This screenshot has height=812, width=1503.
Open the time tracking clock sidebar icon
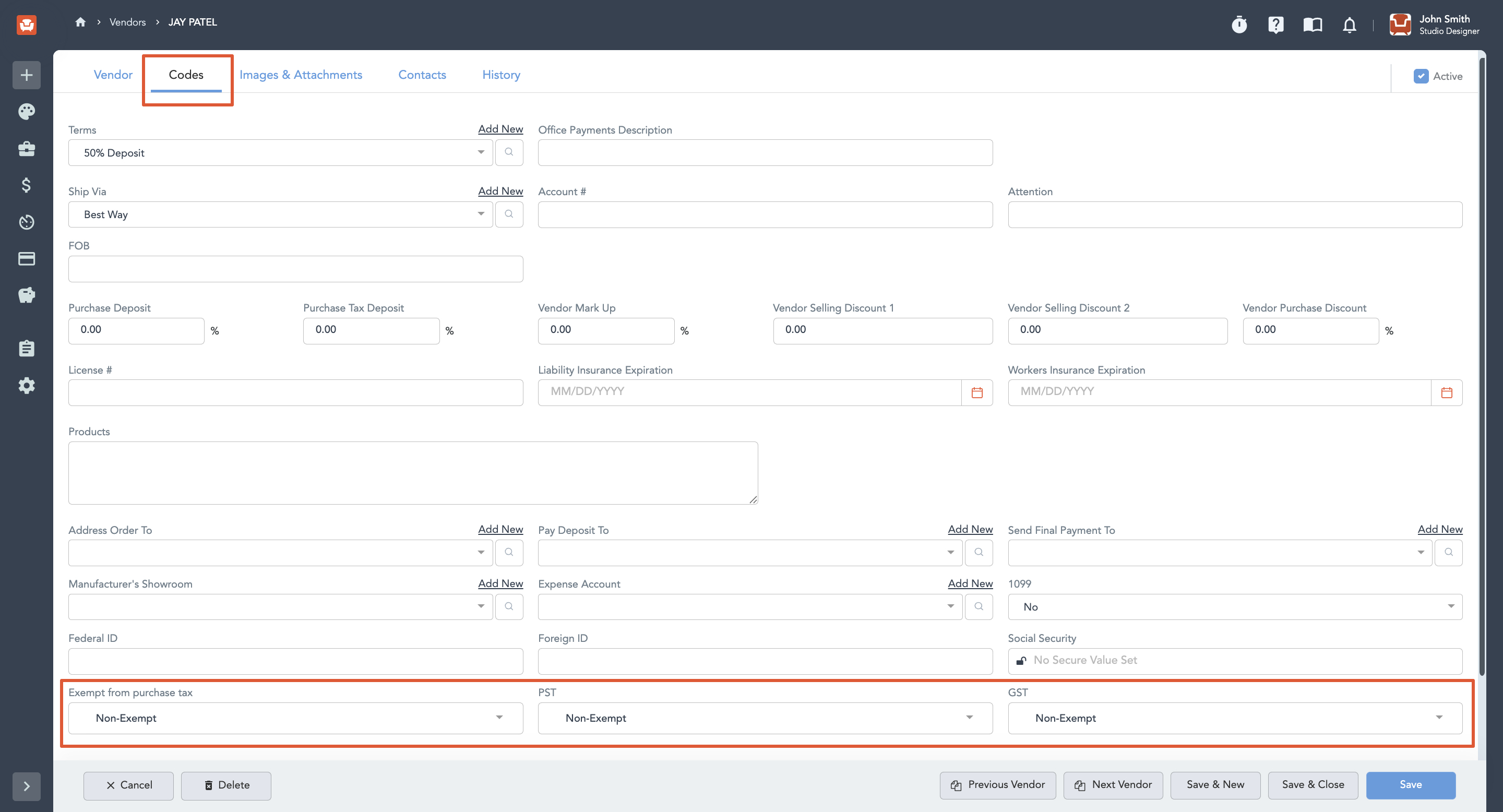click(x=26, y=222)
